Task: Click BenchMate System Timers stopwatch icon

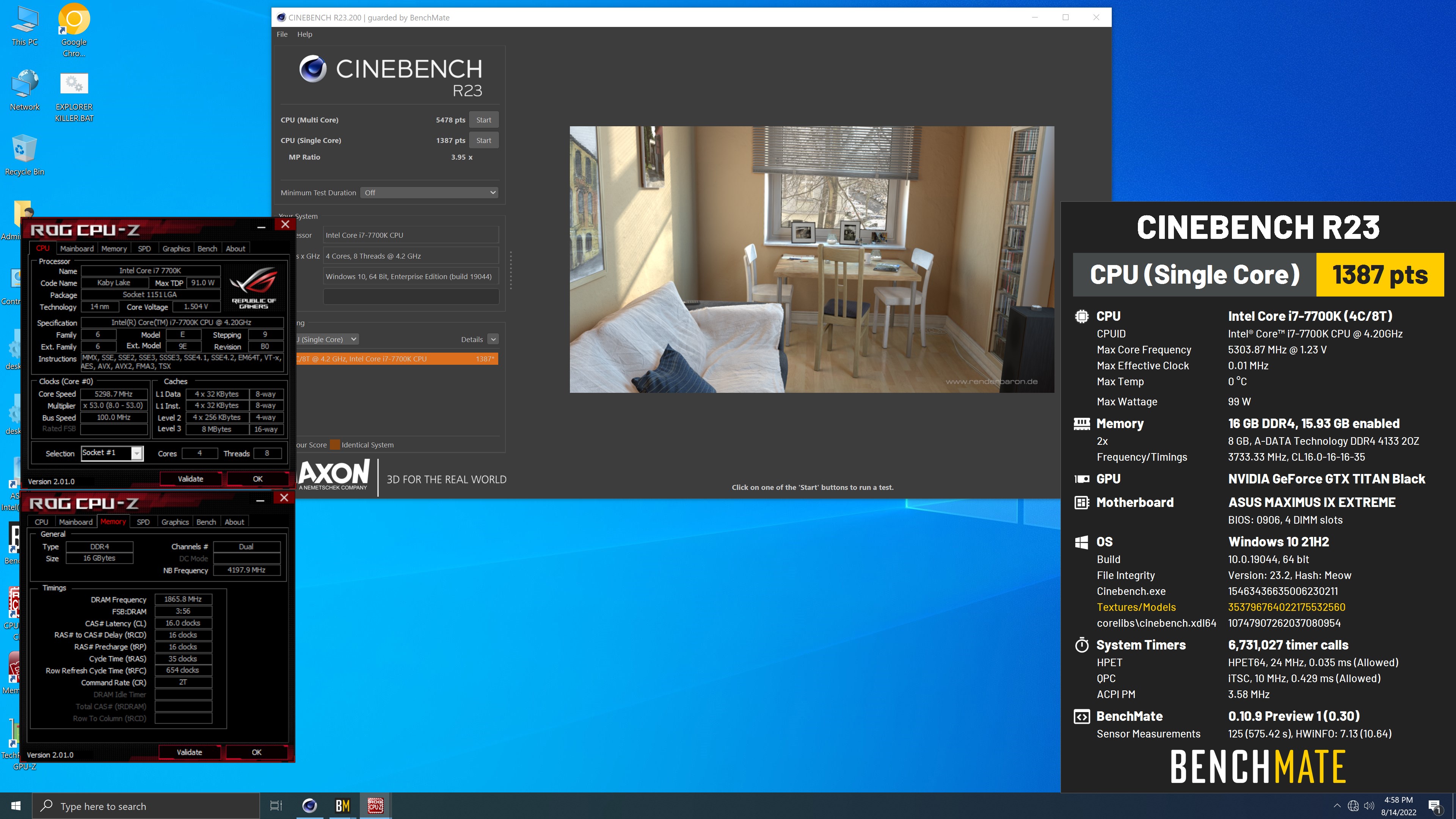Action: pyautogui.click(x=1081, y=645)
